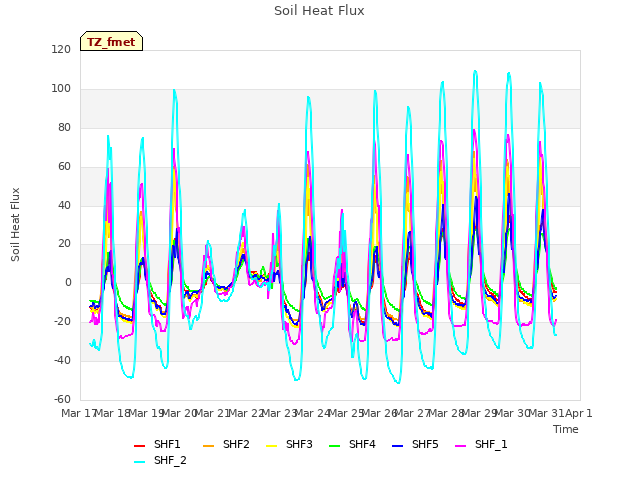Image resolution: width=640 pixels, height=480 pixels.
Task: Click the Mar 20 x-axis date label
Action: click(x=180, y=413)
